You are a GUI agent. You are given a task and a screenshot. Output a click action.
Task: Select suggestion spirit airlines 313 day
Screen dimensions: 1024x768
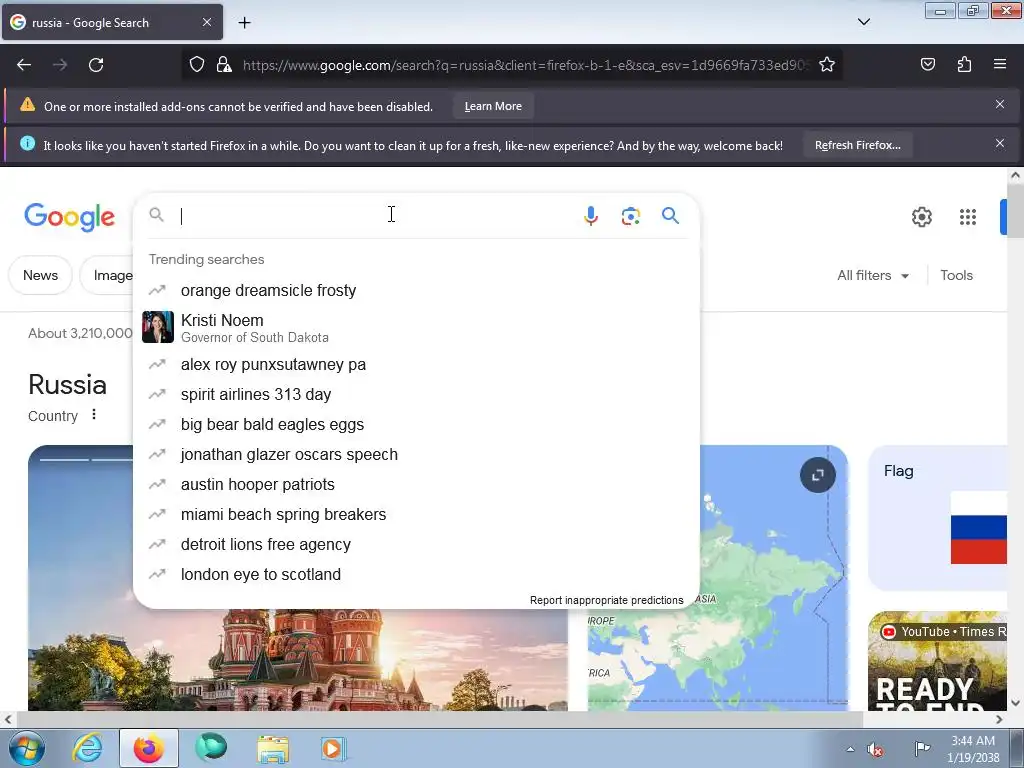coord(415,394)
